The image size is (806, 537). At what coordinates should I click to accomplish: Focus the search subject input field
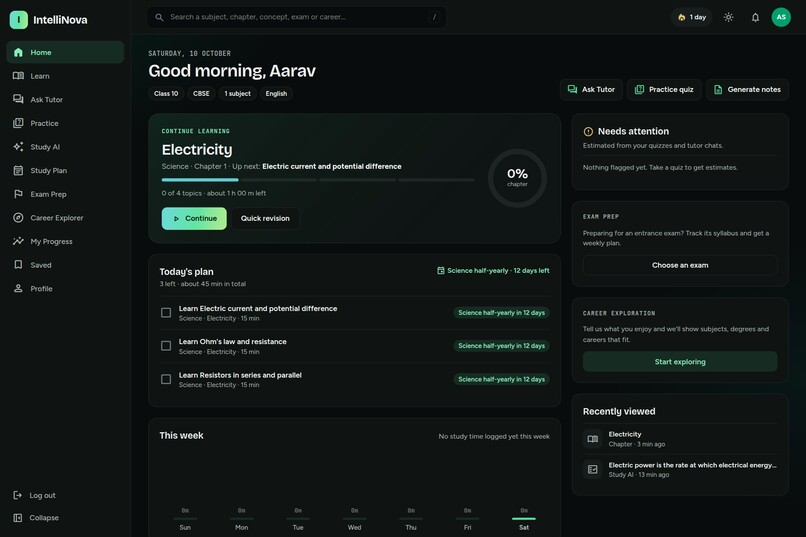click(x=297, y=17)
